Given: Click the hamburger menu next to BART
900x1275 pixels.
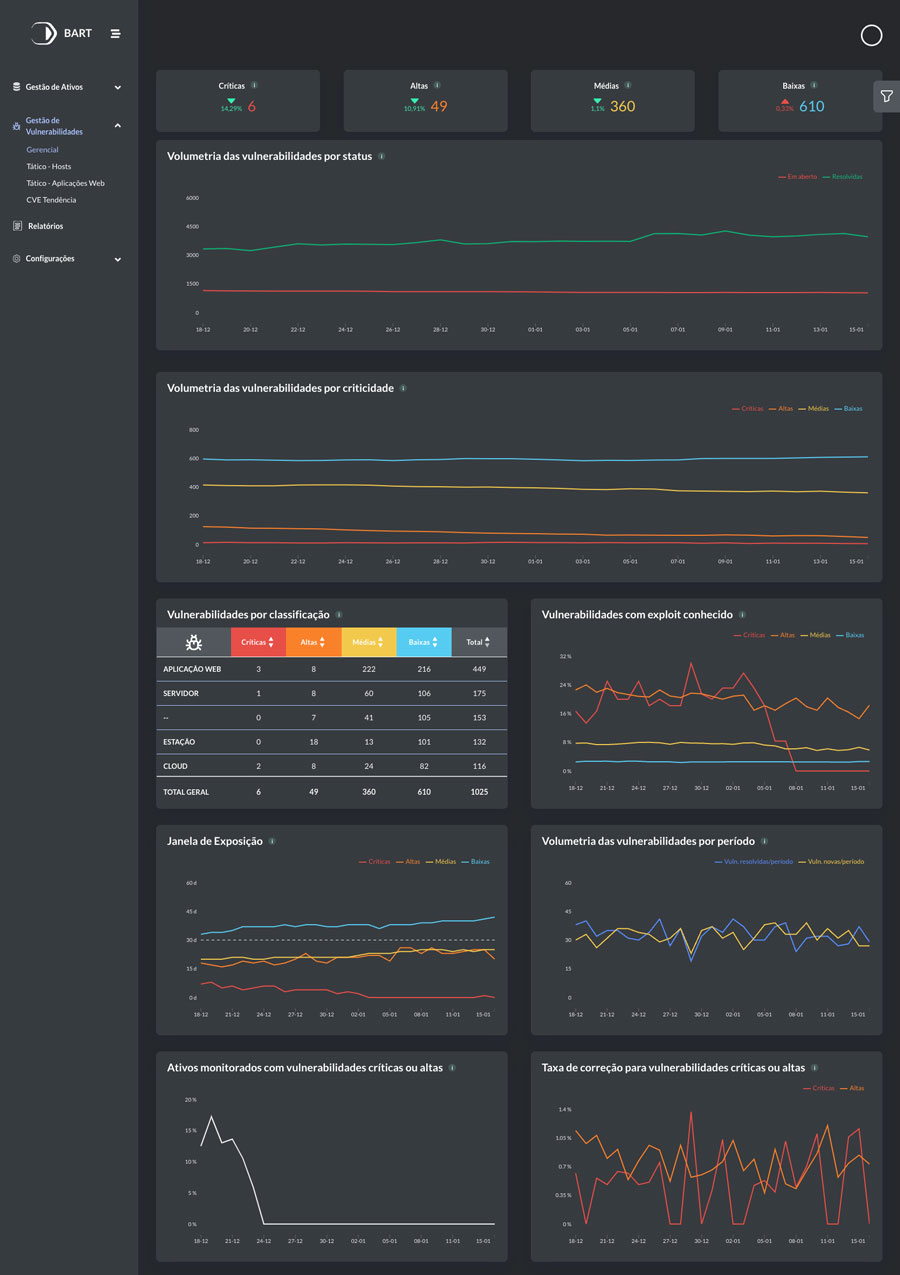Looking at the screenshot, I should click(115, 33).
